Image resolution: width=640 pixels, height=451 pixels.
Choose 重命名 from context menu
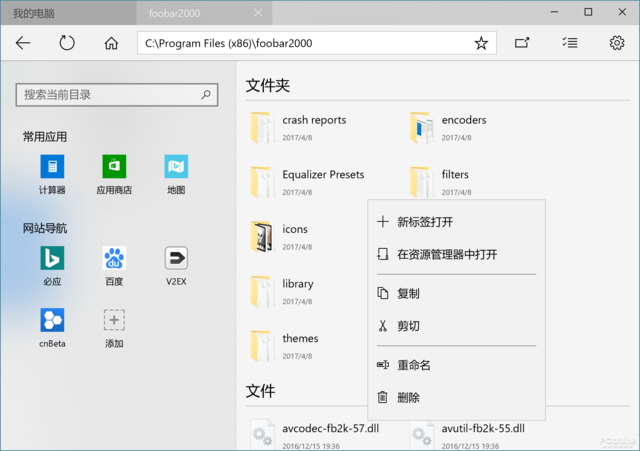[x=456, y=364]
